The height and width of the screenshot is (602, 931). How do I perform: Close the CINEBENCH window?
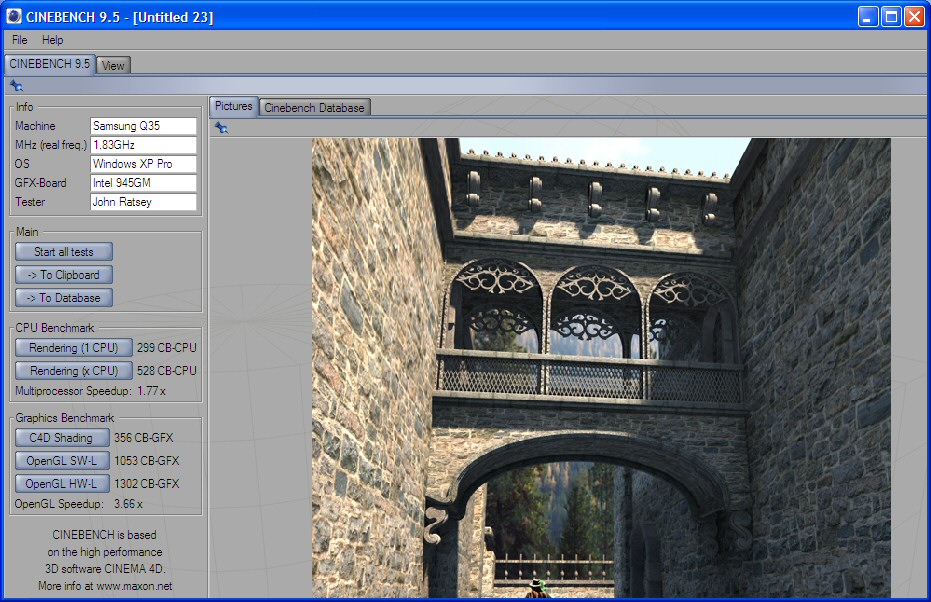pos(914,17)
